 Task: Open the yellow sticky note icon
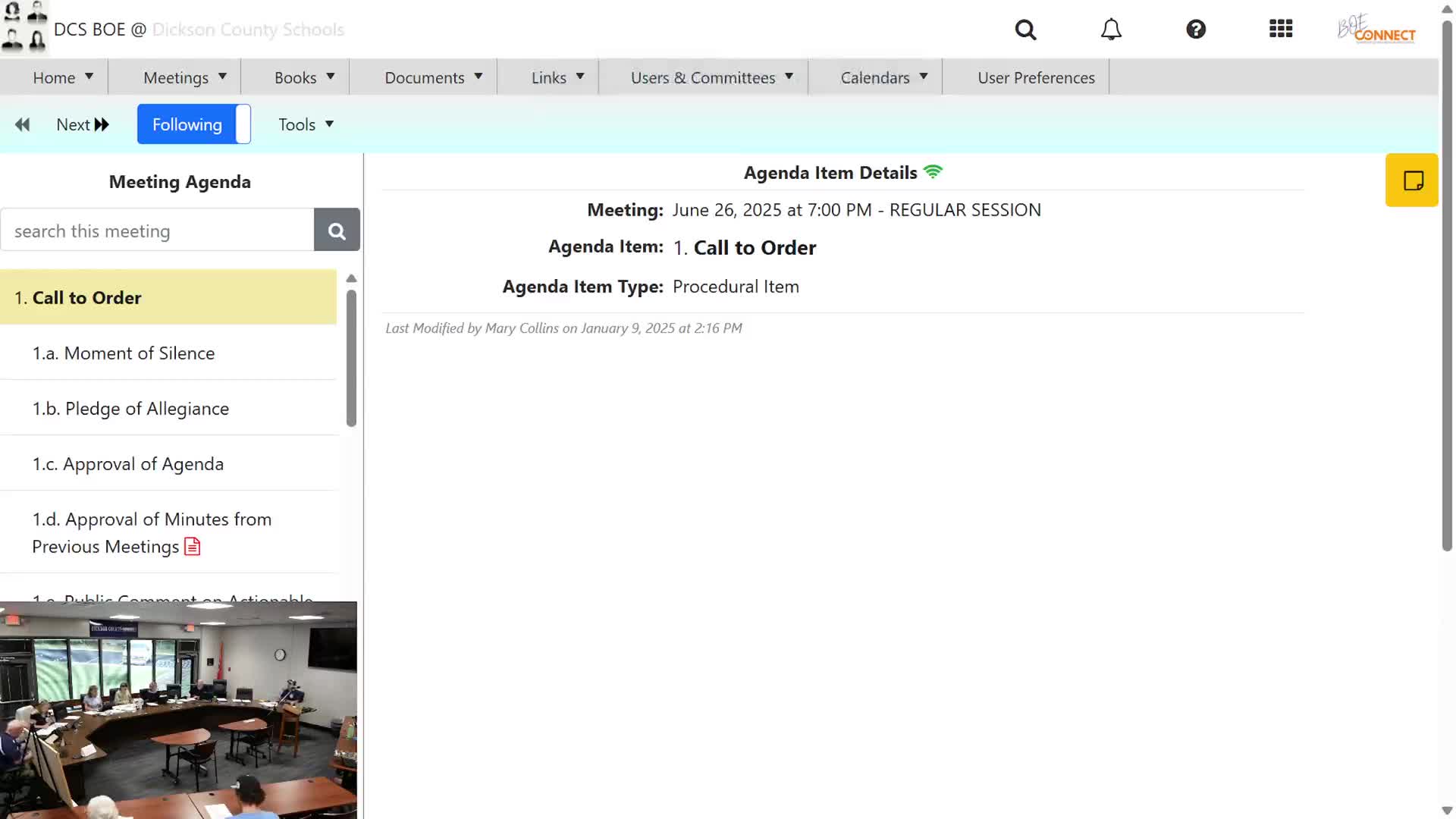pos(1412,180)
